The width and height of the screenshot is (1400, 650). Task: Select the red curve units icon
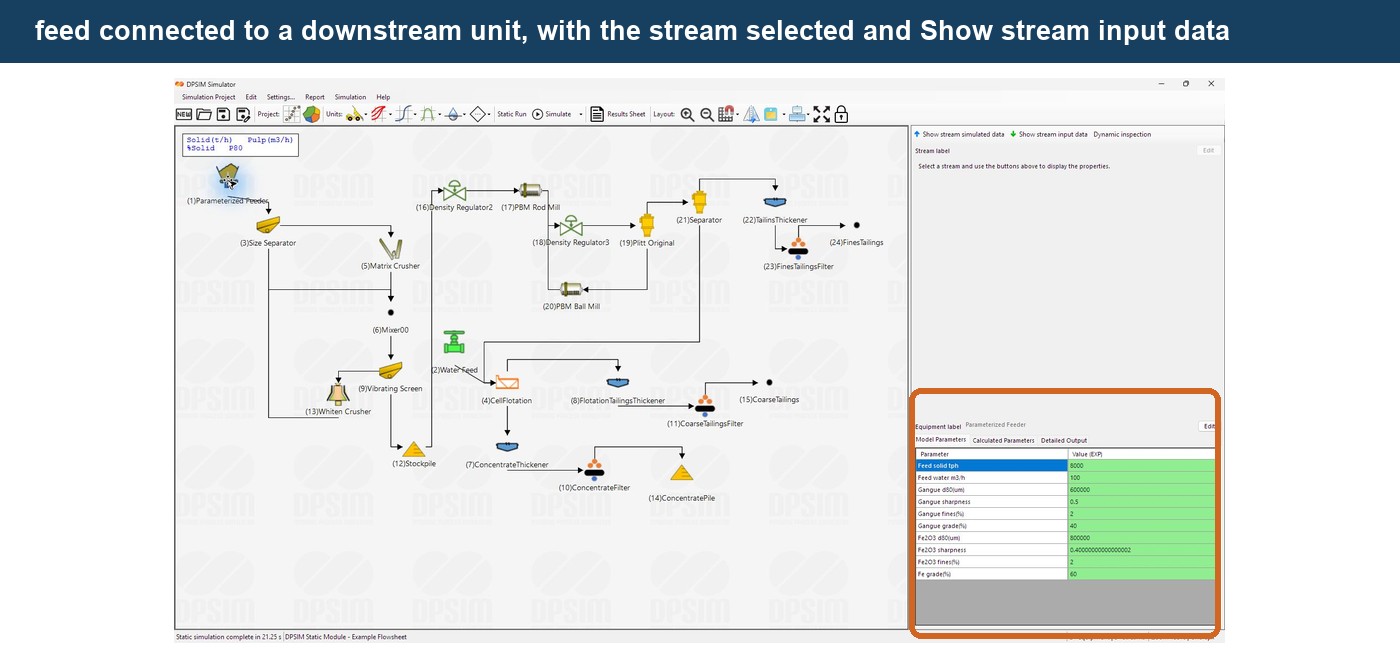point(380,114)
